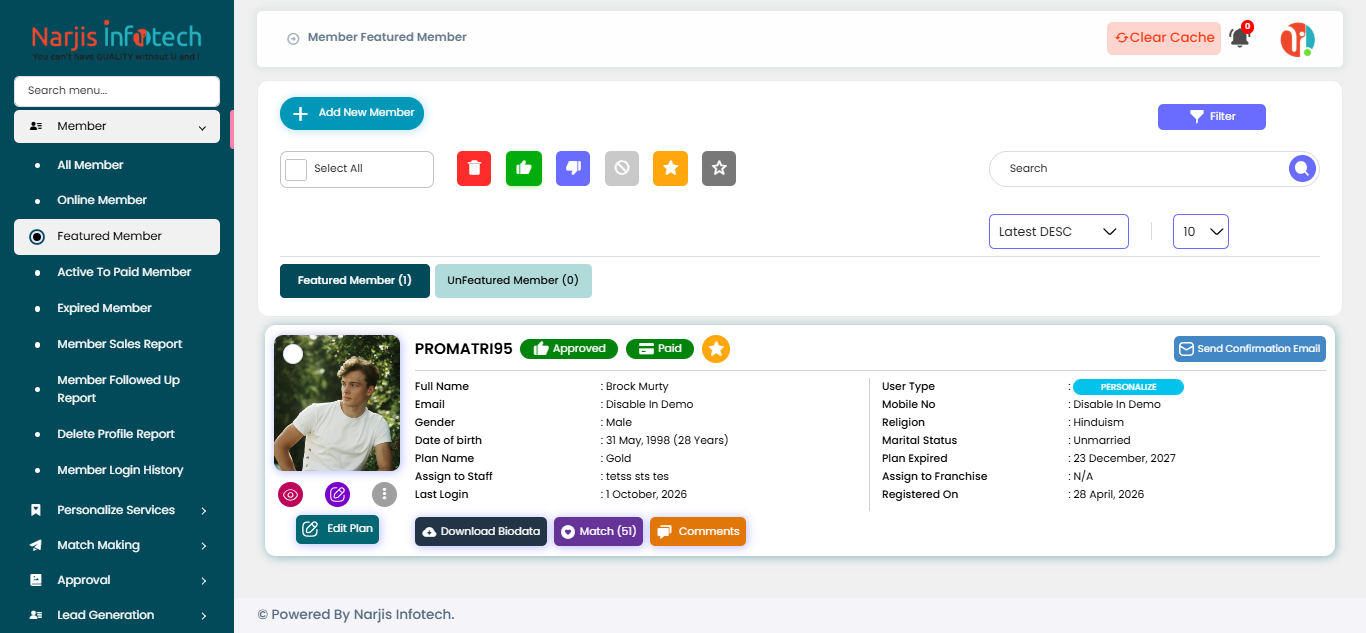This screenshot has width=1366, height=633.
Task: Click the Member Featured Member breadcrumb text
Action: pyautogui.click(x=387, y=37)
